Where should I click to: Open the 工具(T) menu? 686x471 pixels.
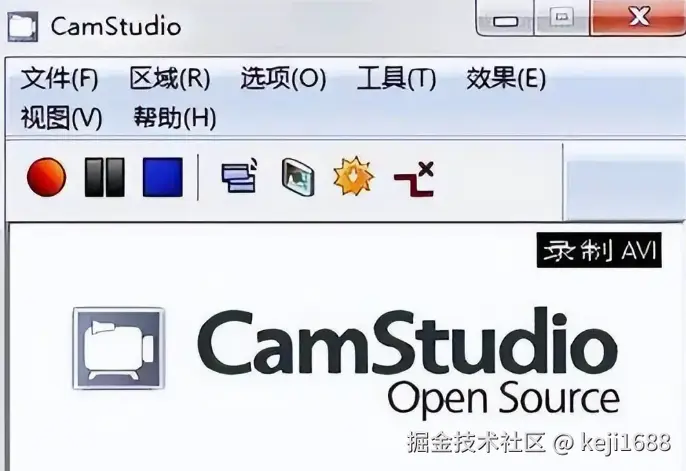(x=396, y=79)
